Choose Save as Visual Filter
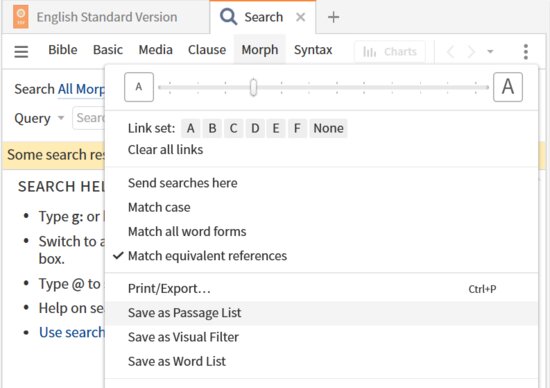 point(321,337)
